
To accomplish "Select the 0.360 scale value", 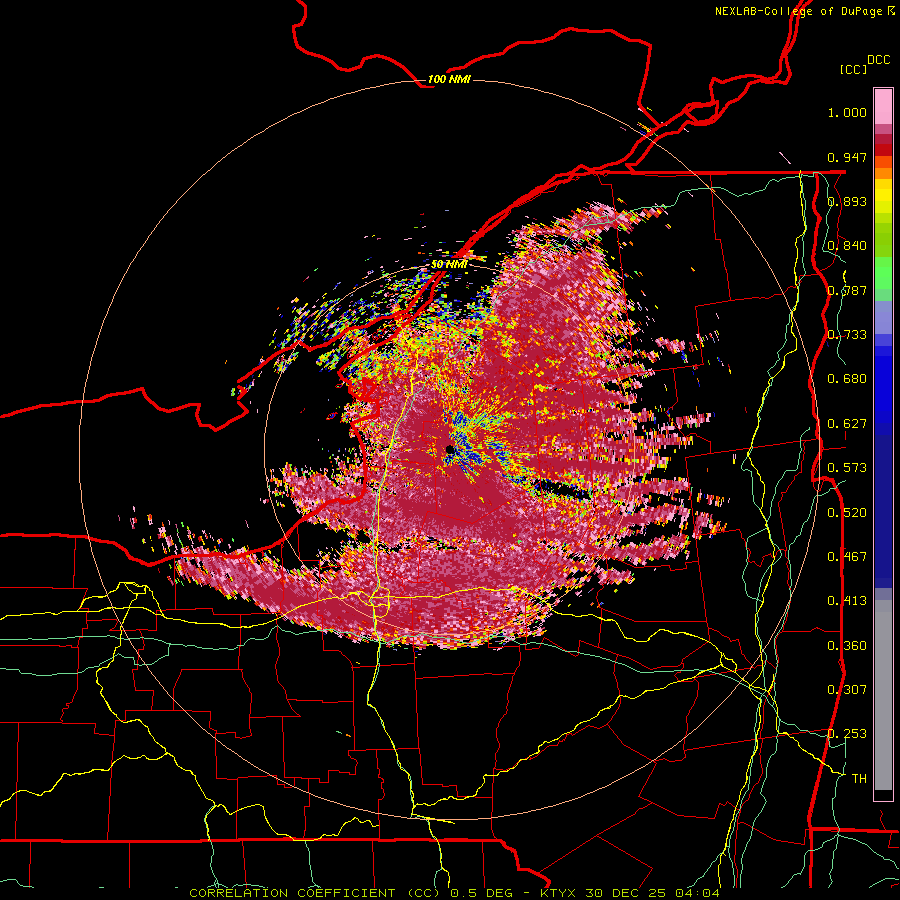I will 847,646.
